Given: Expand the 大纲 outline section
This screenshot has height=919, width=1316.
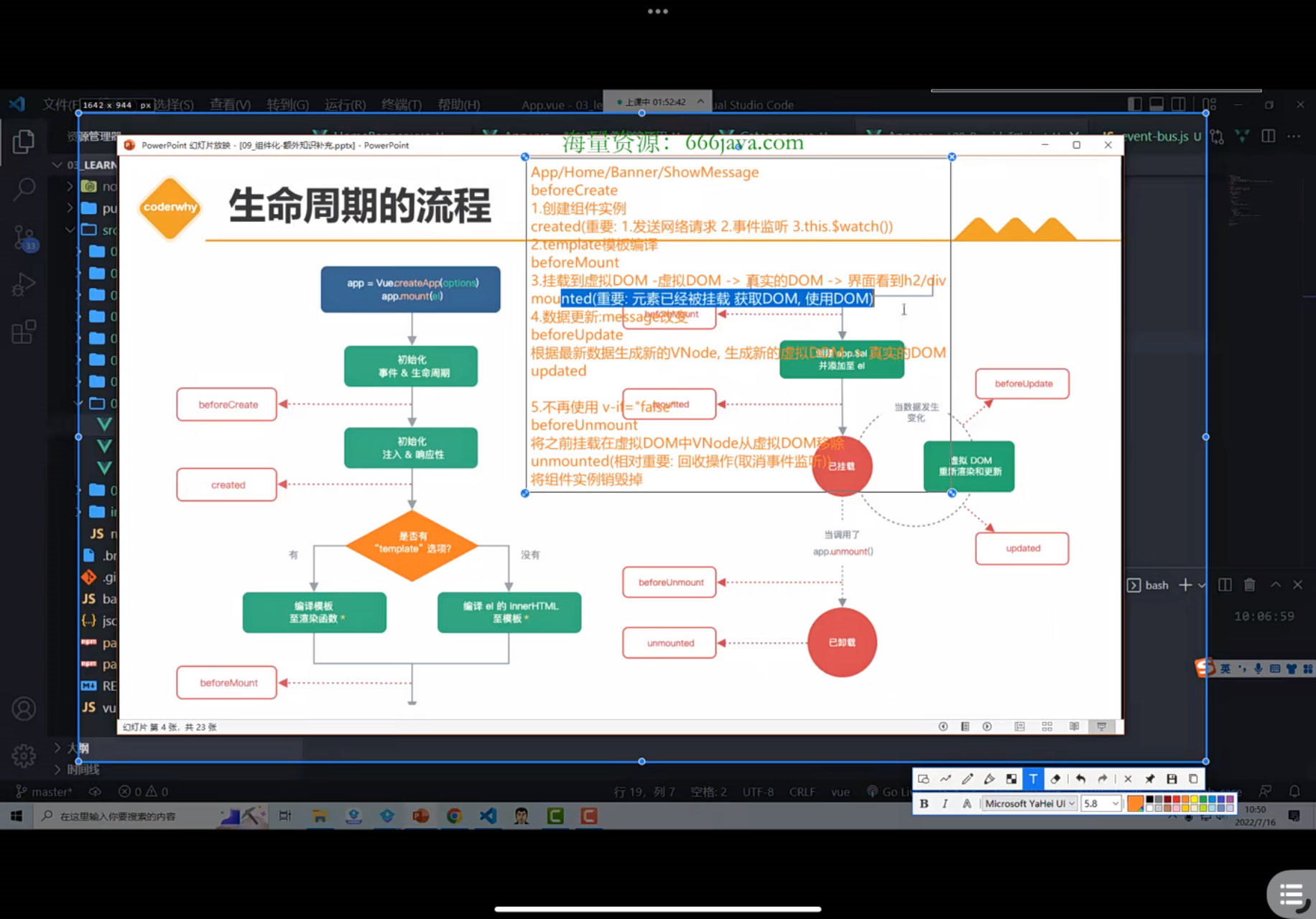Looking at the screenshot, I should [57, 747].
